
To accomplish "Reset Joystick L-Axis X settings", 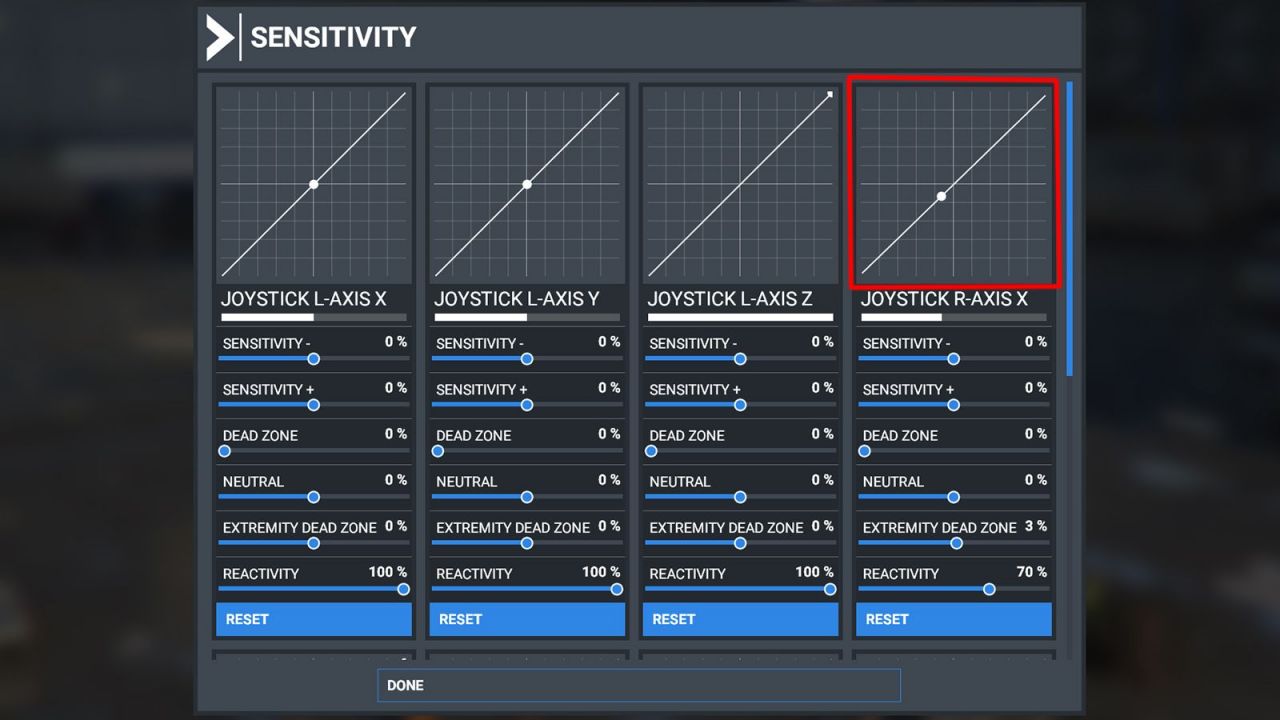I will [314, 619].
